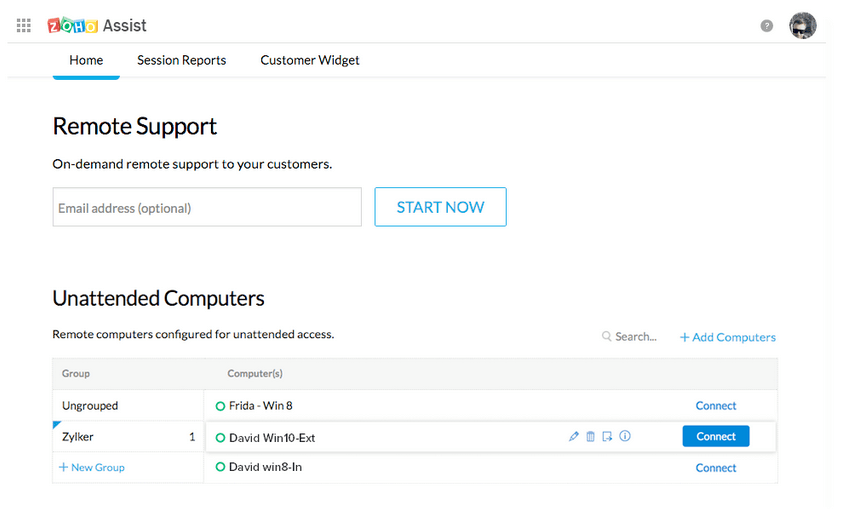Create a New Group
The width and height of the screenshot is (848, 509).
point(92,468)
